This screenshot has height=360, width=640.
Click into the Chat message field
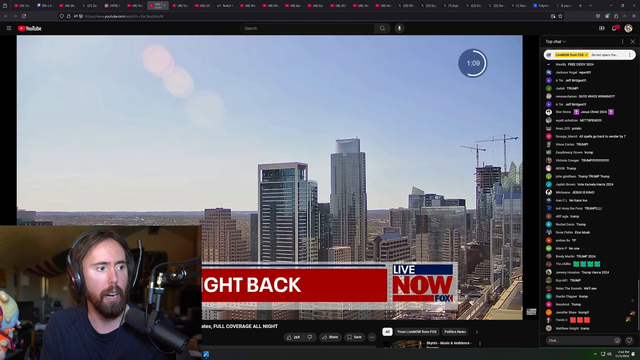579,340
